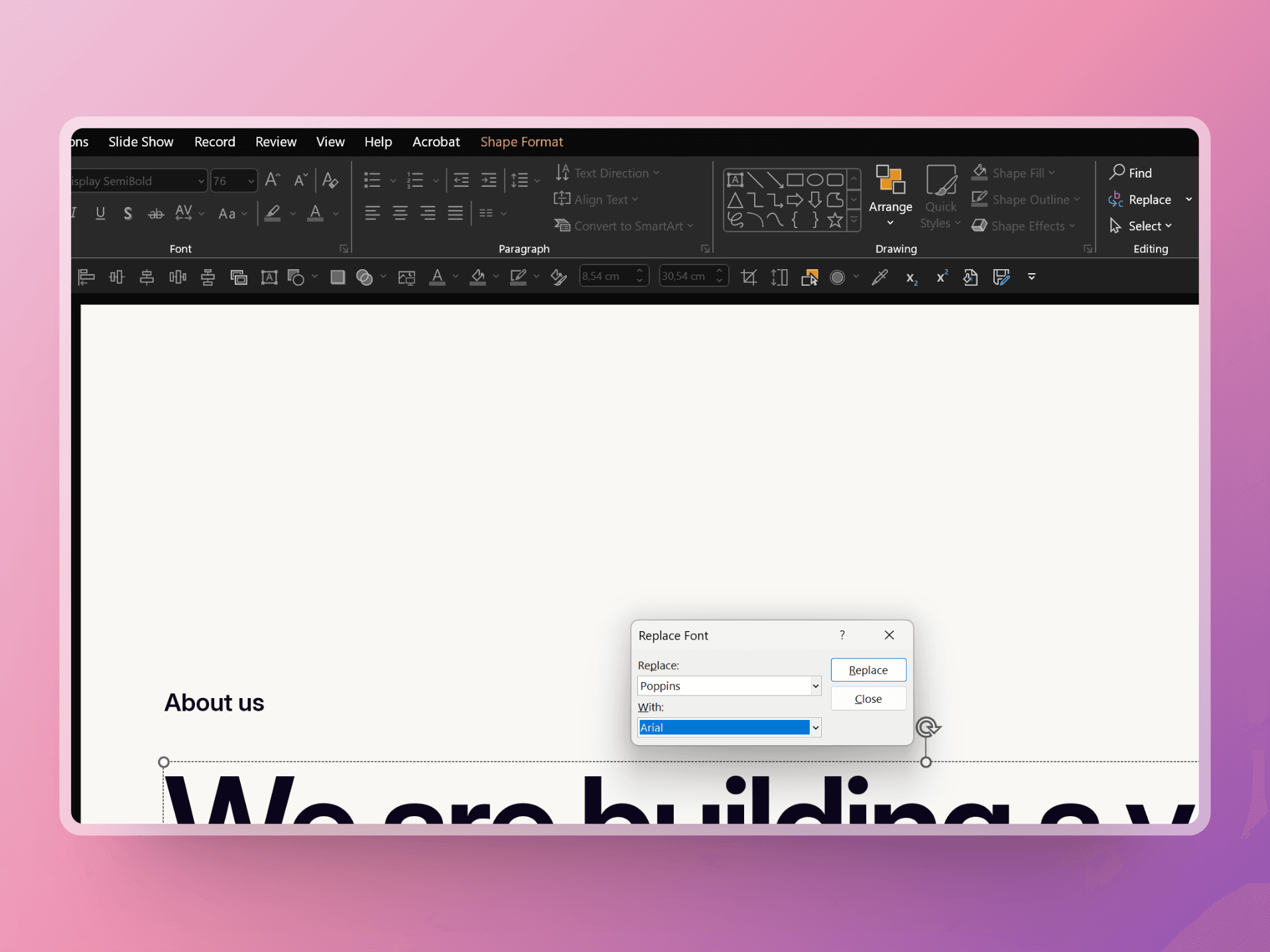Click the Decrease Font Size icon
1270x952 pixels.
pos(300,180)
